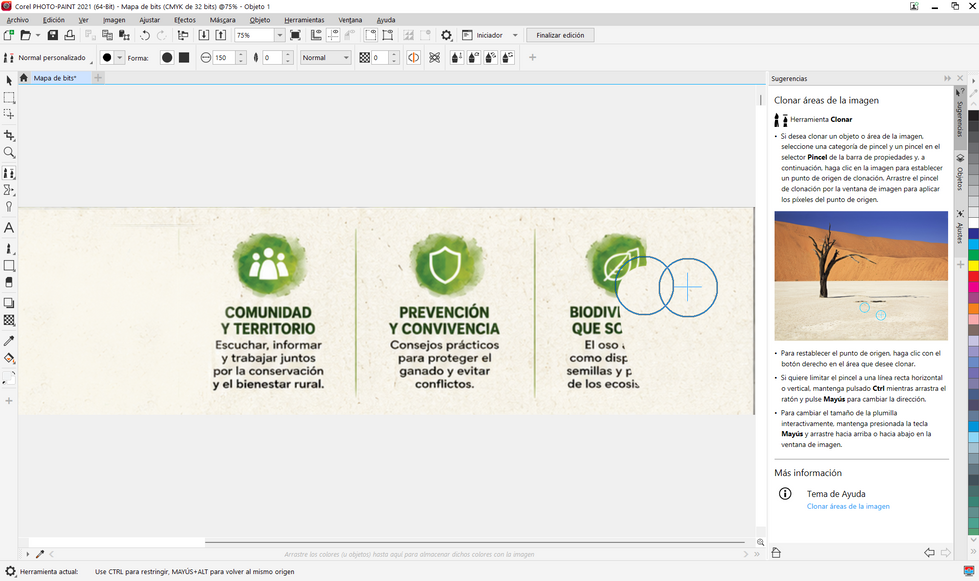Activate the Fill bucket tool
The width and height of the screenshot is (979, 581).
9,358
